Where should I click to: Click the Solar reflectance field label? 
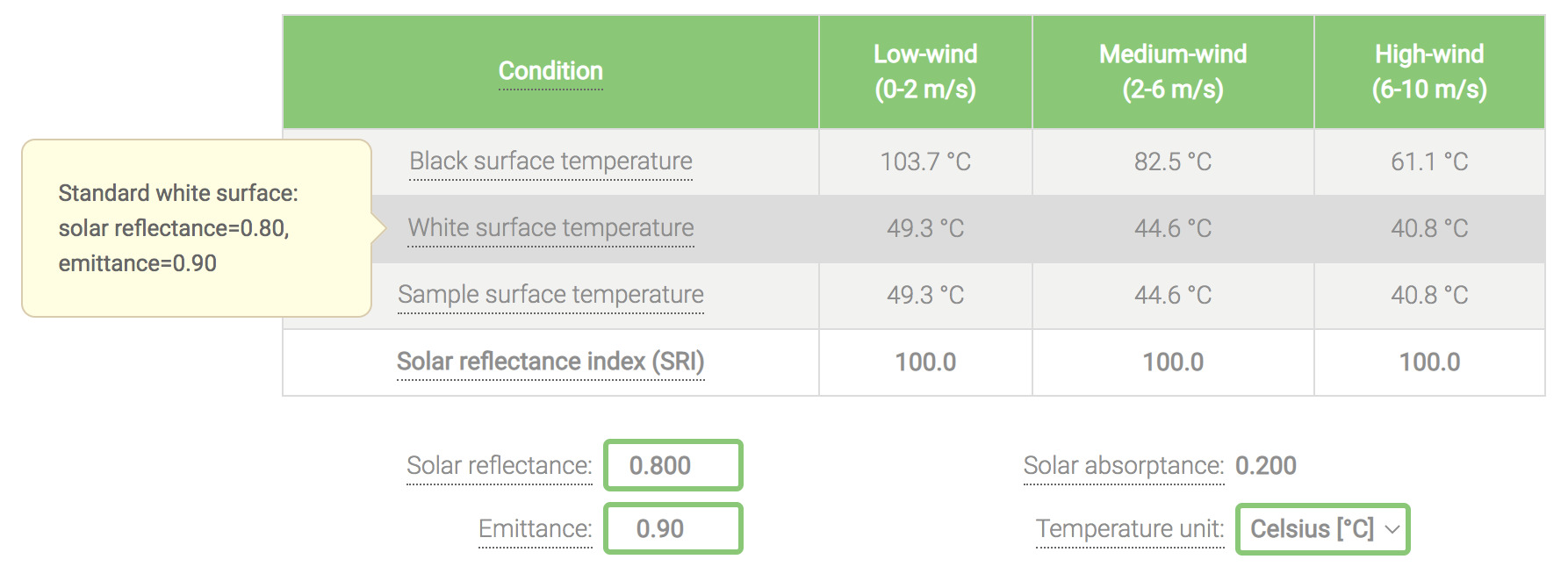click(x=499, y=465)
